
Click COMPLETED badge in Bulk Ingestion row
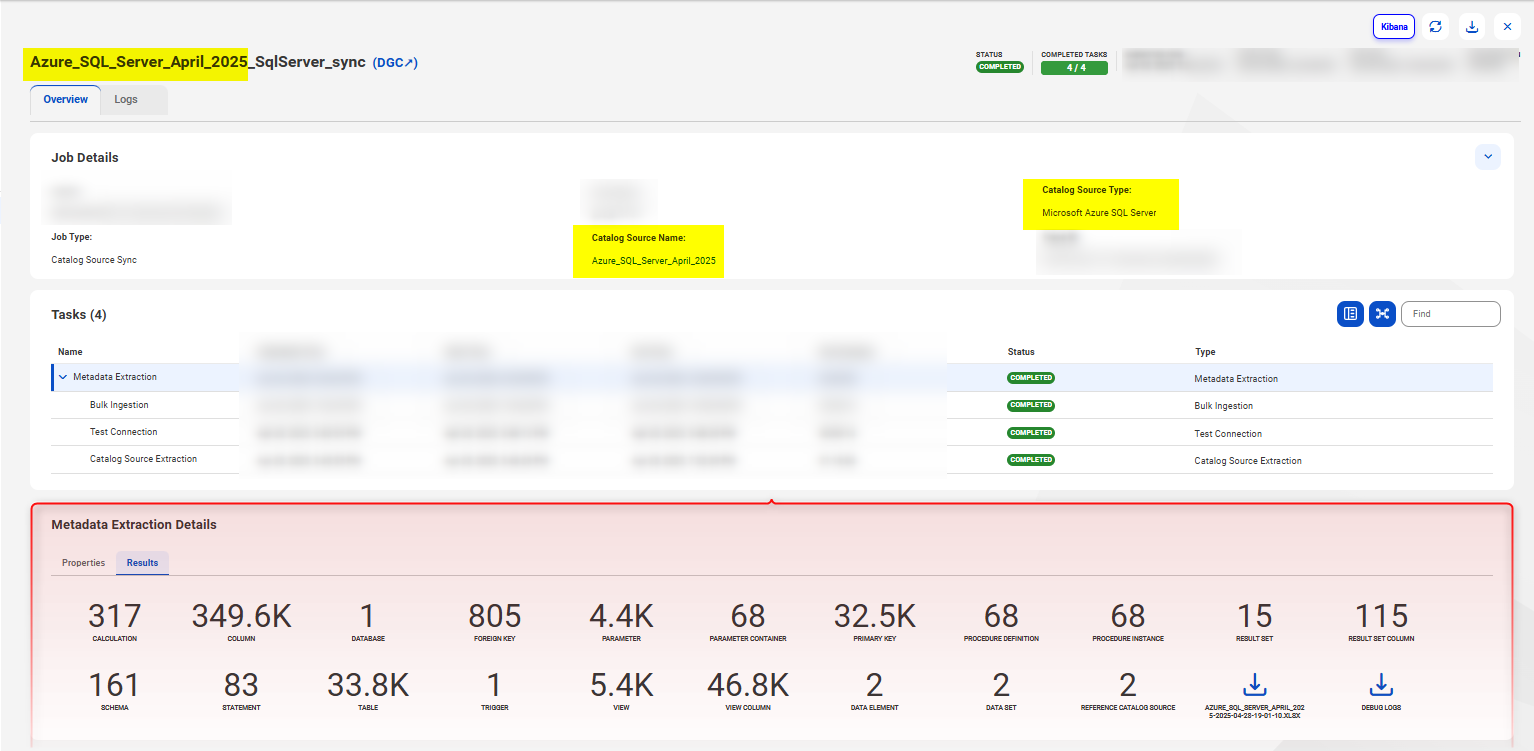tap(1031, 405)
